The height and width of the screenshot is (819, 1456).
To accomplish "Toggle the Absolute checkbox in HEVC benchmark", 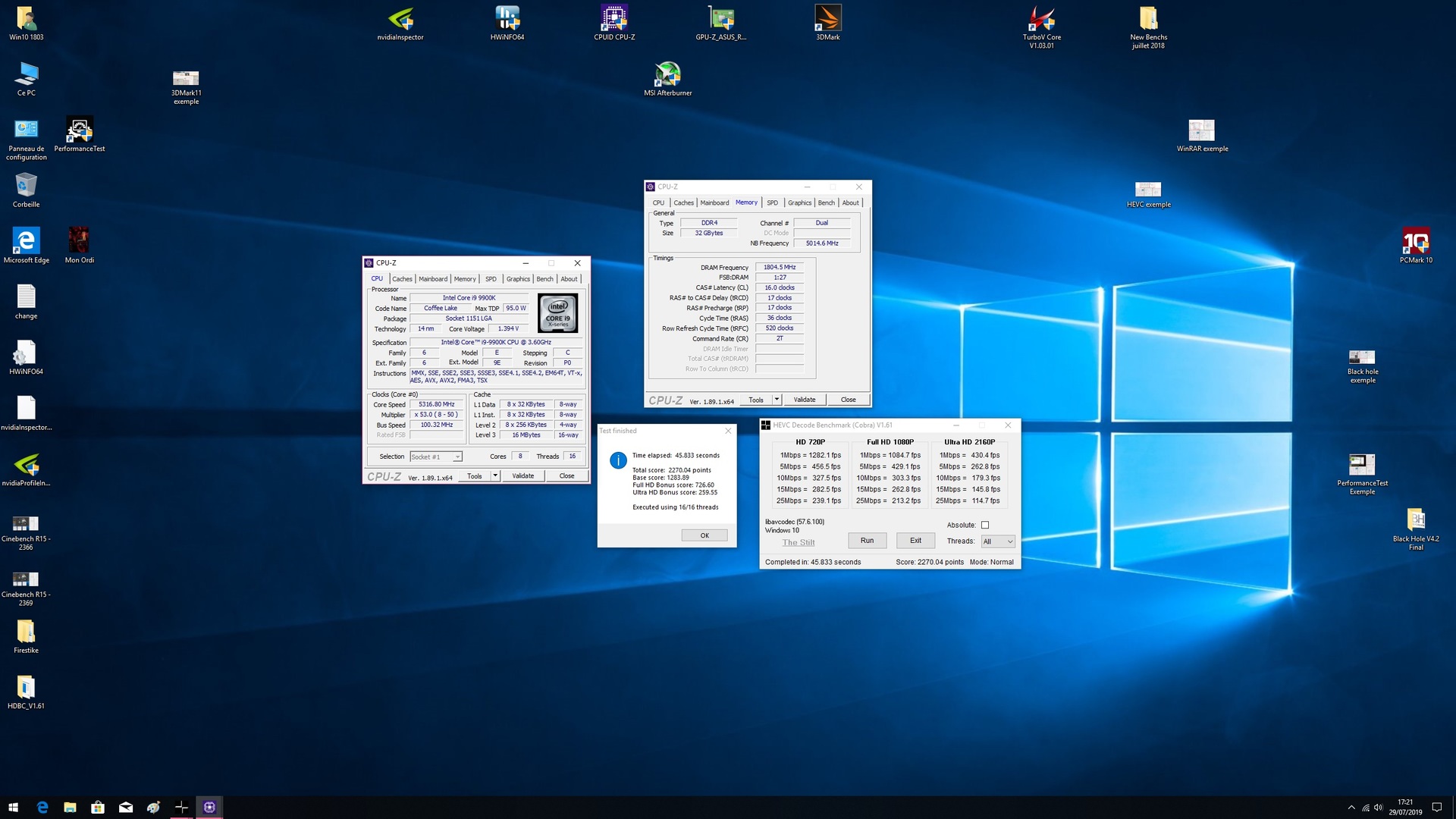I will click(x=985, y=525).
